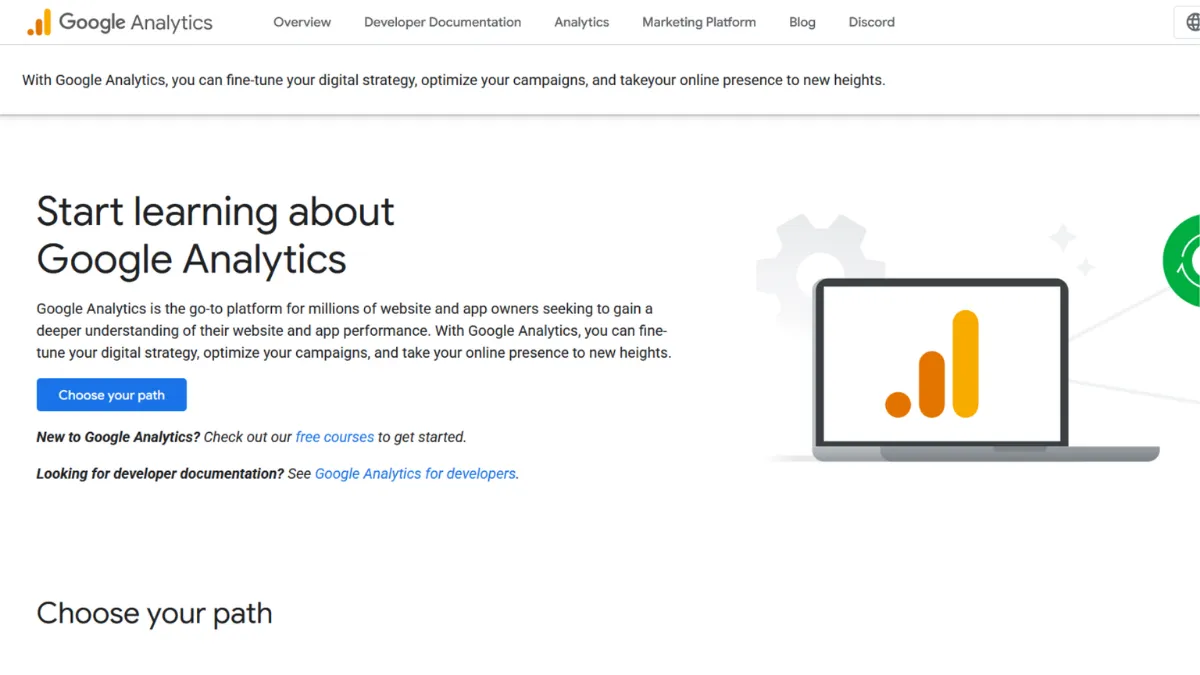This screenshot has width=1200, height=675.
Task: Open the language selector globe icon
Action: (1193, 21)
